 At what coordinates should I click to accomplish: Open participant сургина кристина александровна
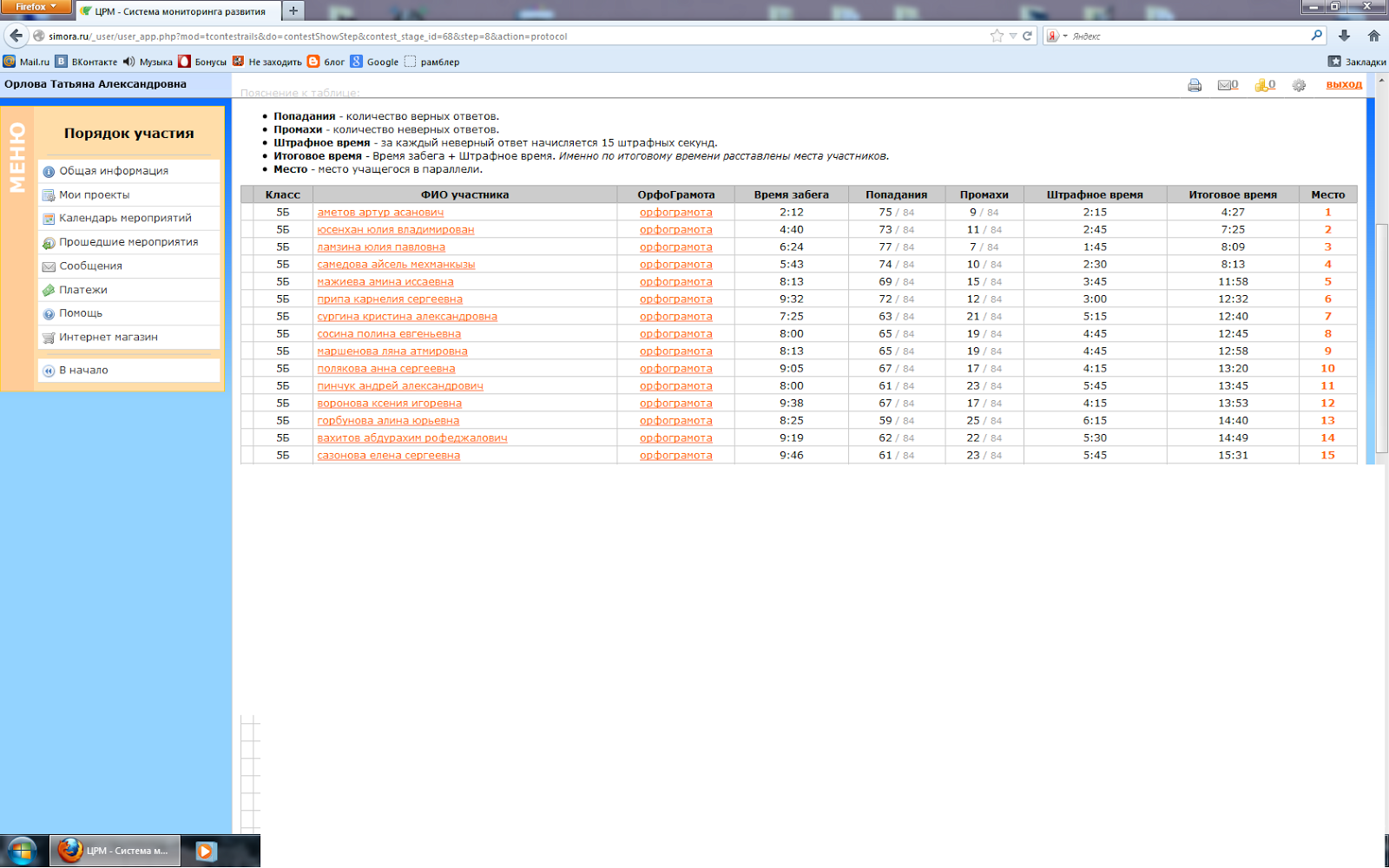point(407,316)
